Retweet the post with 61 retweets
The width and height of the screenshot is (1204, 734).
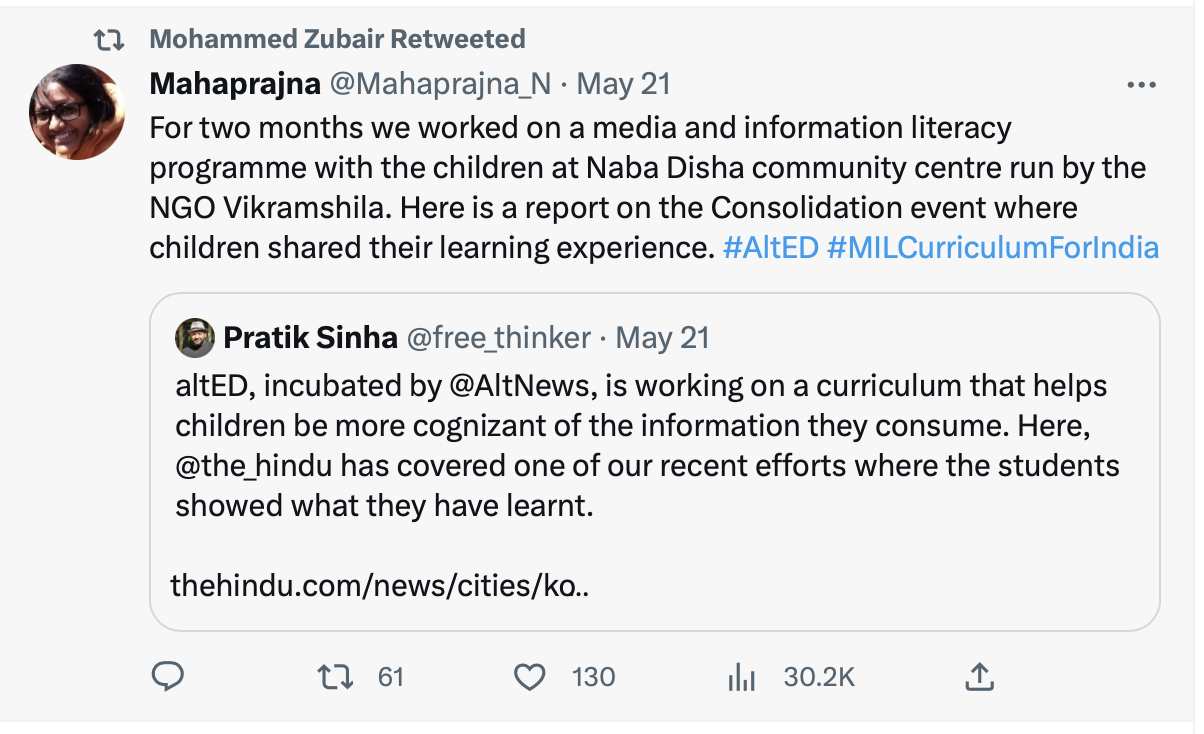coord(335,677)
